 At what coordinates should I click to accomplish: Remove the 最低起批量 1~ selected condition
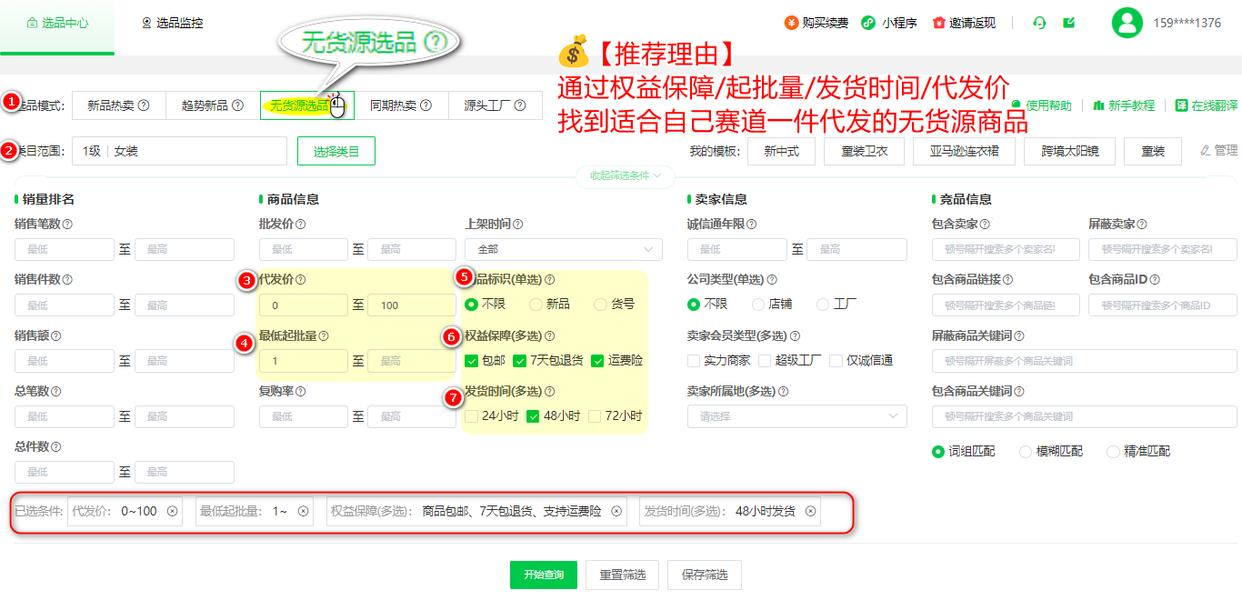click(303, 511)
